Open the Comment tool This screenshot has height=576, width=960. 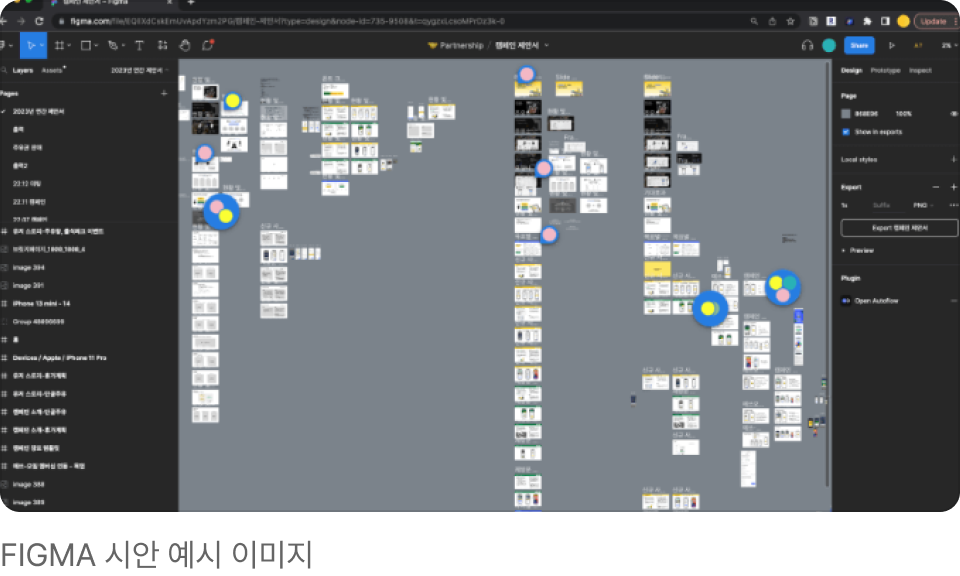coord(208,45)
